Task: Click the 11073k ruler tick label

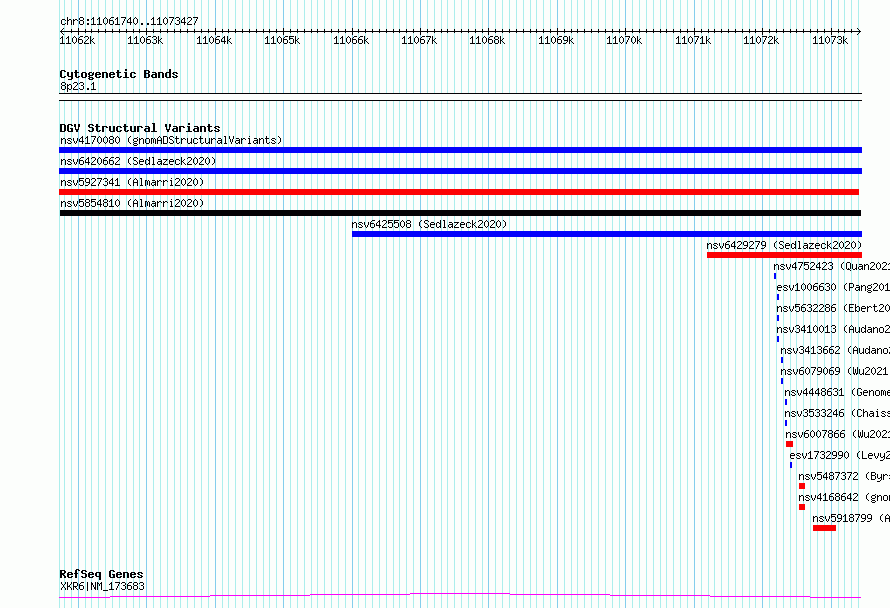Action: (x=829, y=40)
